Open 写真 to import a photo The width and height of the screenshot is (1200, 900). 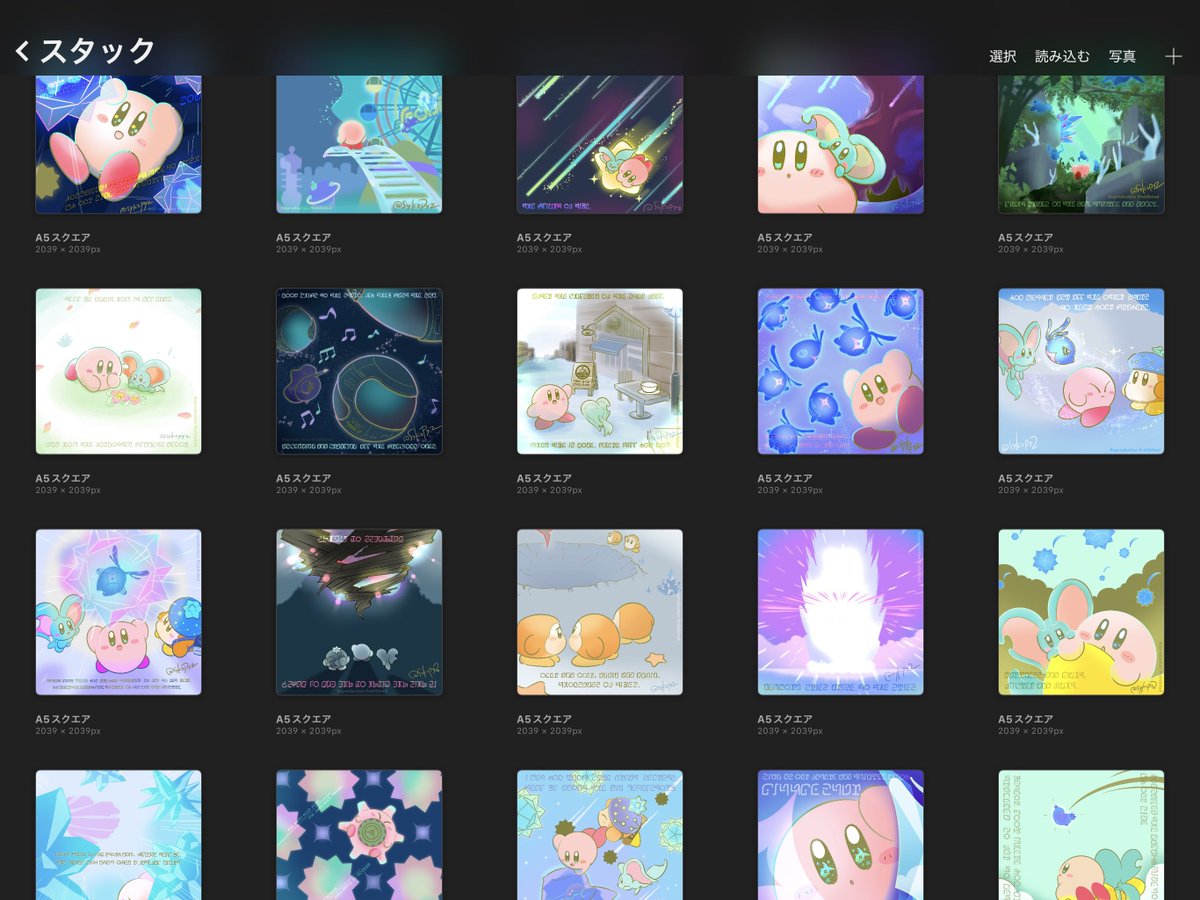[x=1122, y=57]
